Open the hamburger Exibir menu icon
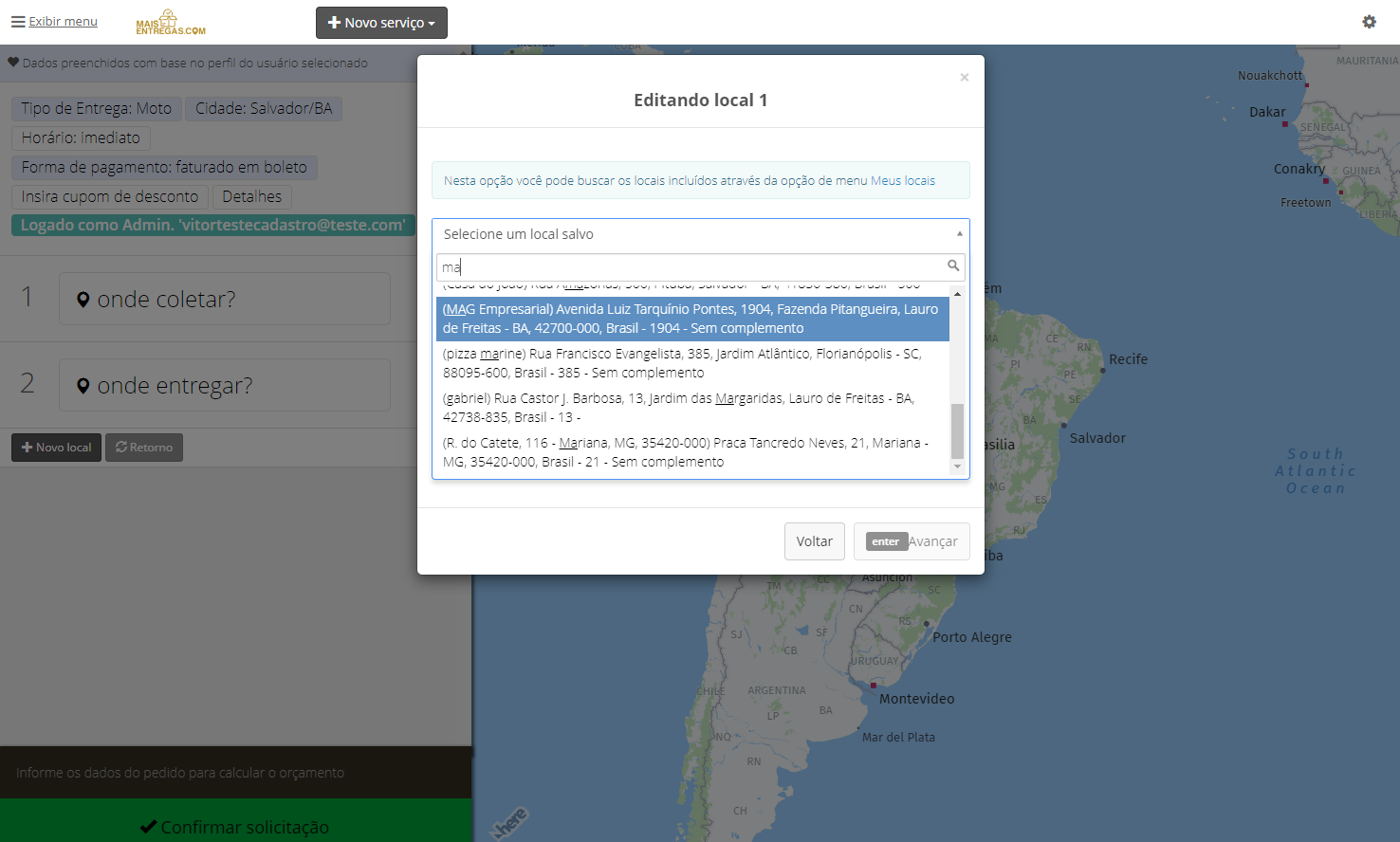This screenshot has width=1400, height=842. point(18,22)
